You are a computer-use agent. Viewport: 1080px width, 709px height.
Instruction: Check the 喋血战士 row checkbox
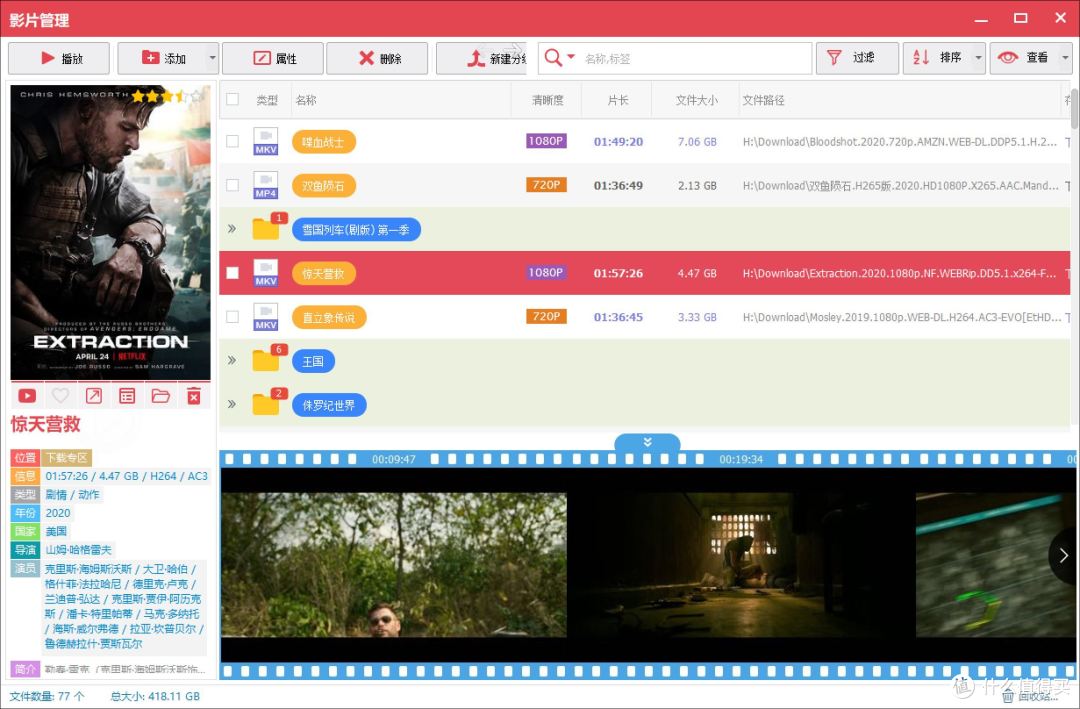(x=233, y=141)
